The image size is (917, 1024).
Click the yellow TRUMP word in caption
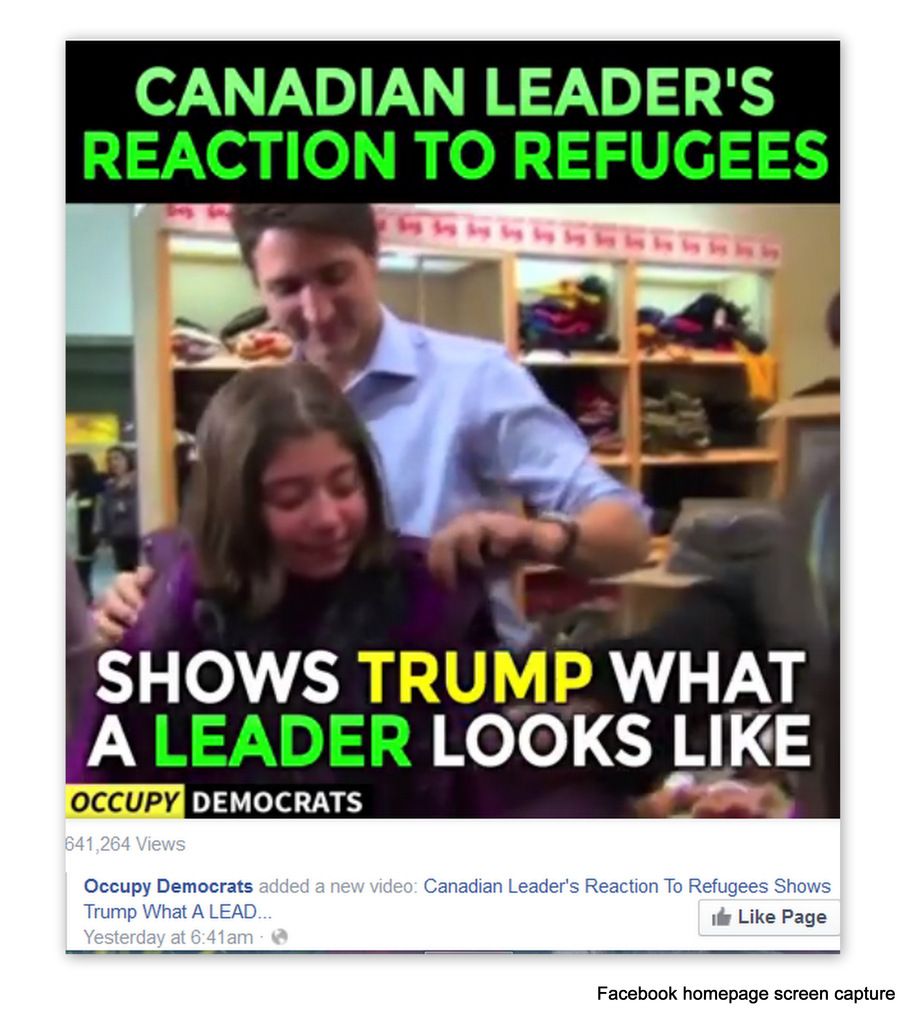[x=475, y=677]
